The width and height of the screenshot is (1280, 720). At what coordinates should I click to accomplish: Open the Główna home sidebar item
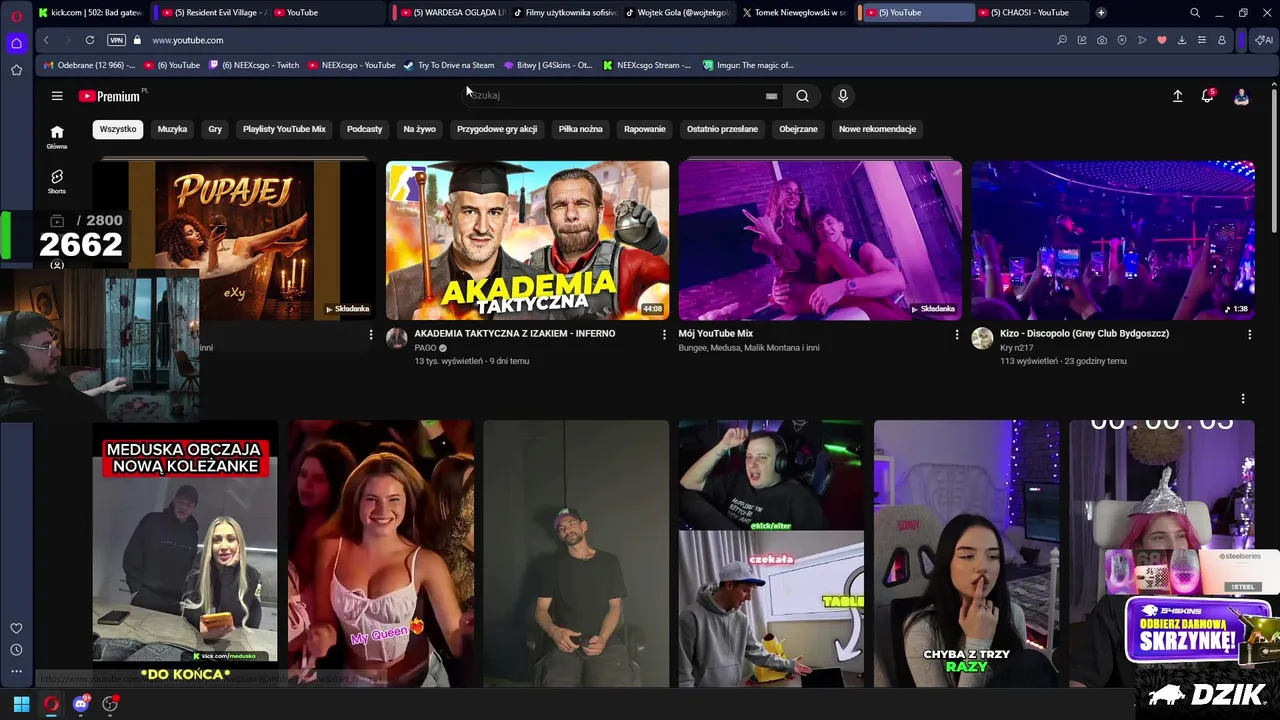[x=57, y=137]
